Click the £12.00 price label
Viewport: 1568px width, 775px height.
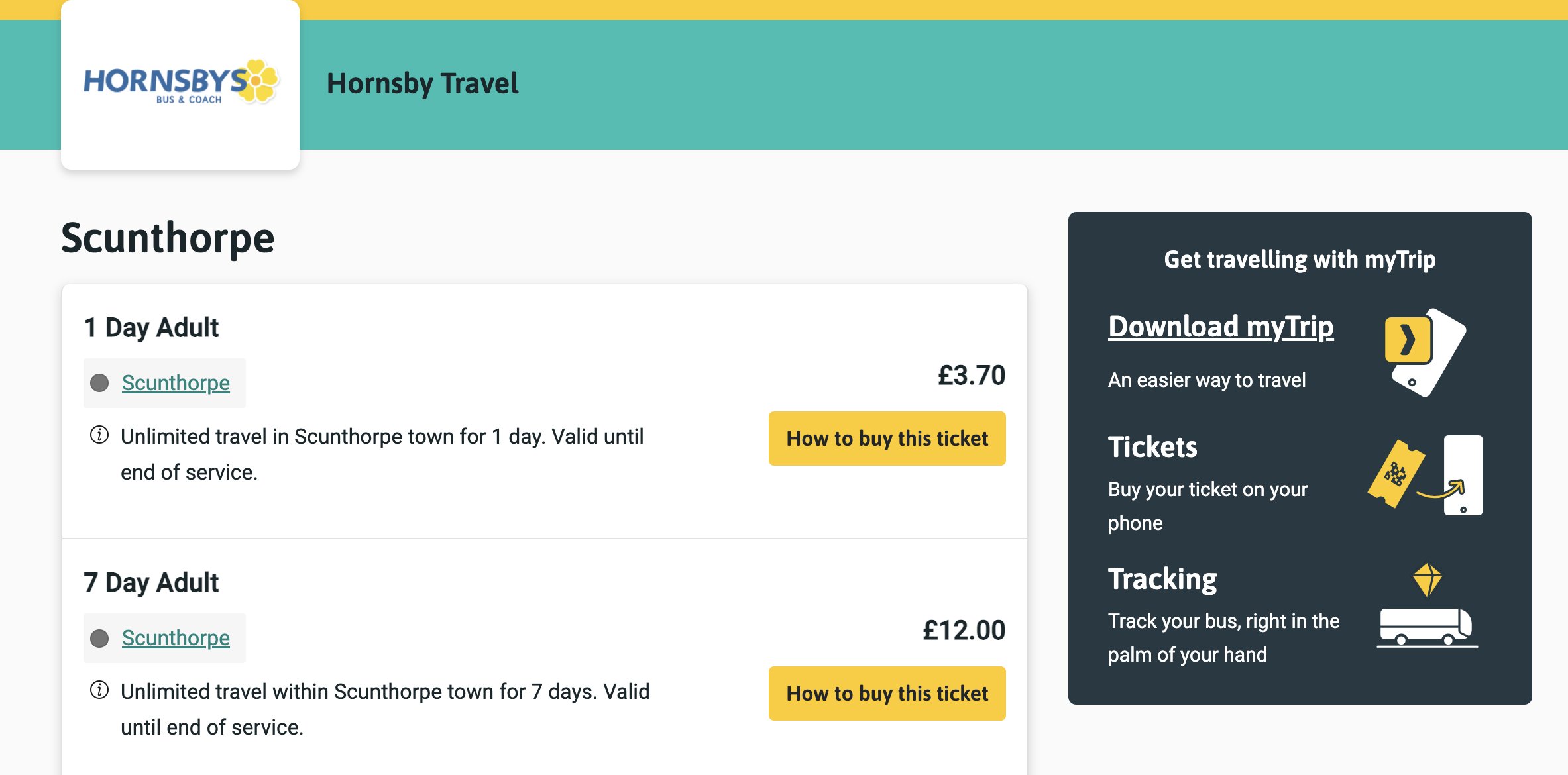coord(964,630)
